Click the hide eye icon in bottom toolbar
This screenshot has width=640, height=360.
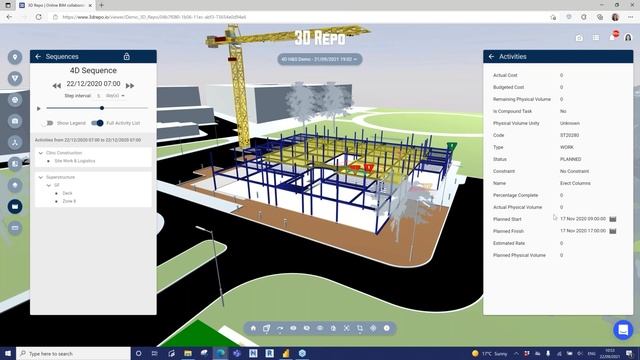click(307, 328)
